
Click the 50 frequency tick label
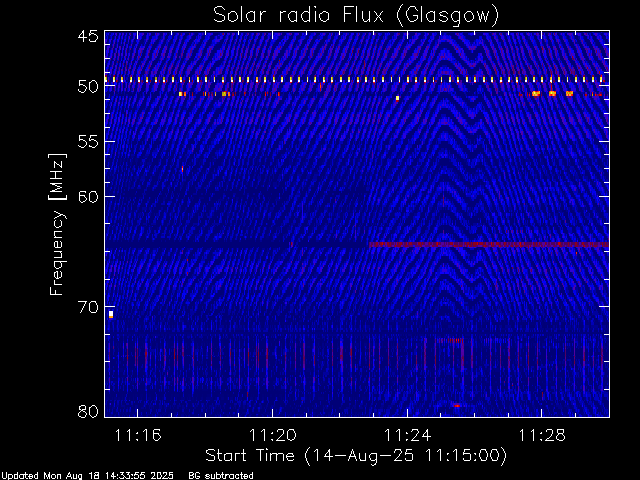pyautogui.click(x=88, y=87)
